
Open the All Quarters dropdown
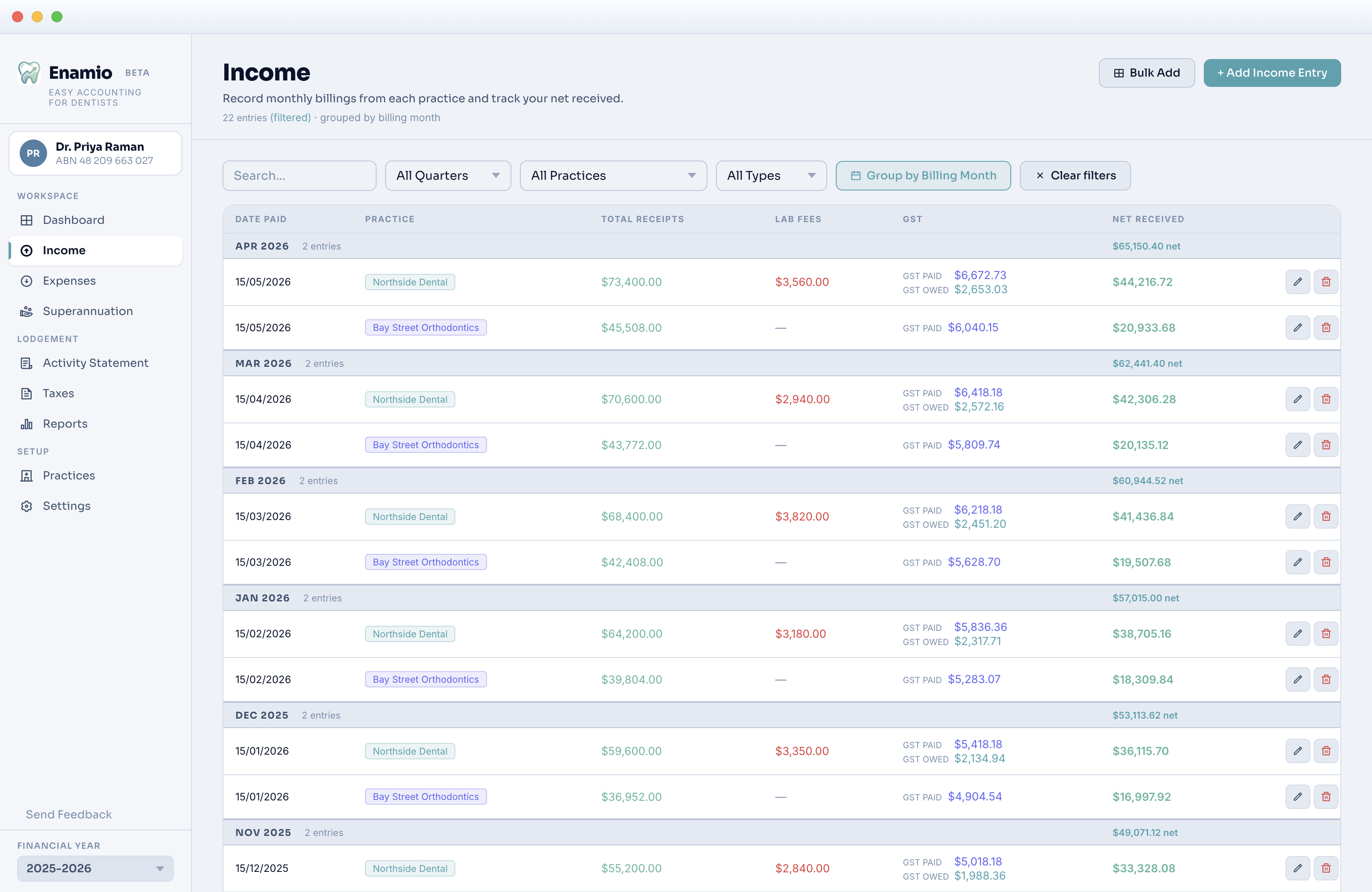[x=448, y=175]
